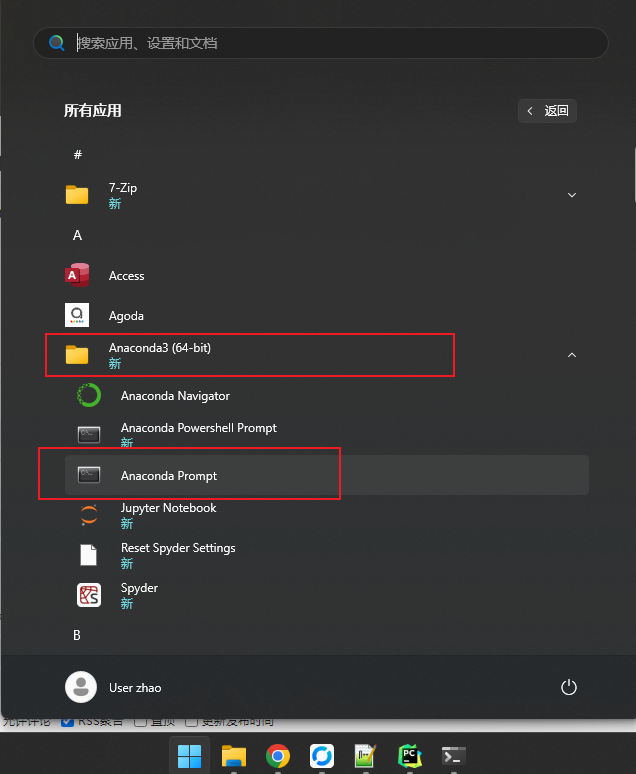636x774 pixels.
Task: Tick the 更新发布时间 checkbox in background window
Action: tap(191, 722)
